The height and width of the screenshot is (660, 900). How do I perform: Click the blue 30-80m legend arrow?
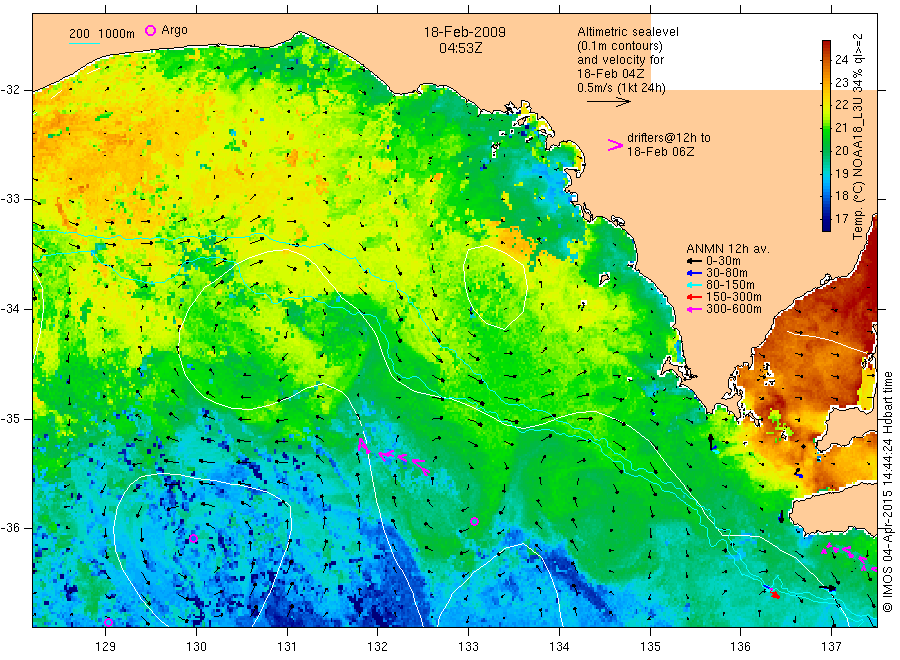tap(695, 273)
